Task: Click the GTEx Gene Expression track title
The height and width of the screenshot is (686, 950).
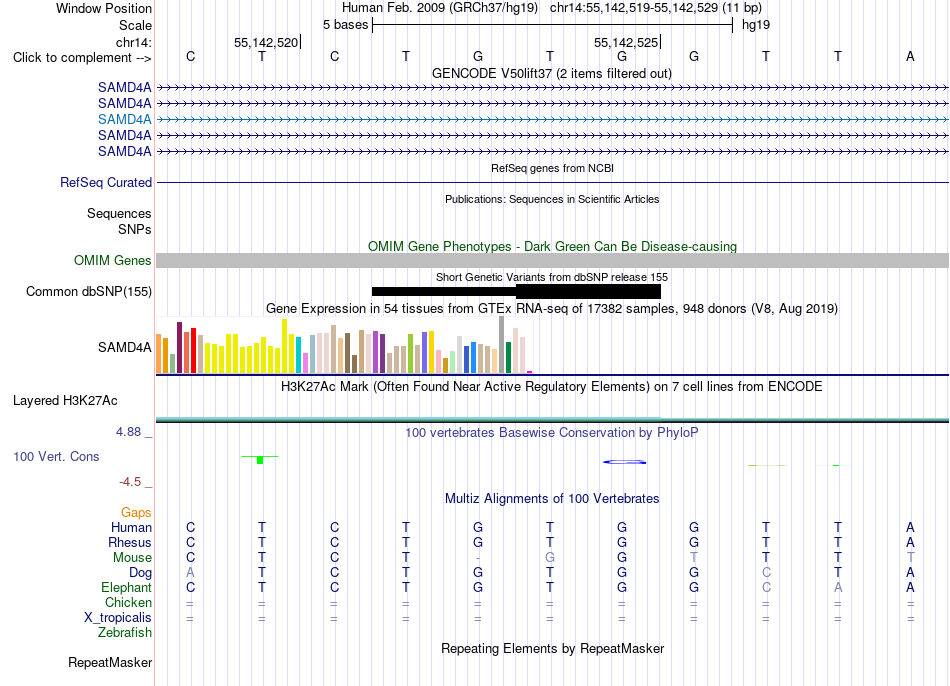Action: 552,308
